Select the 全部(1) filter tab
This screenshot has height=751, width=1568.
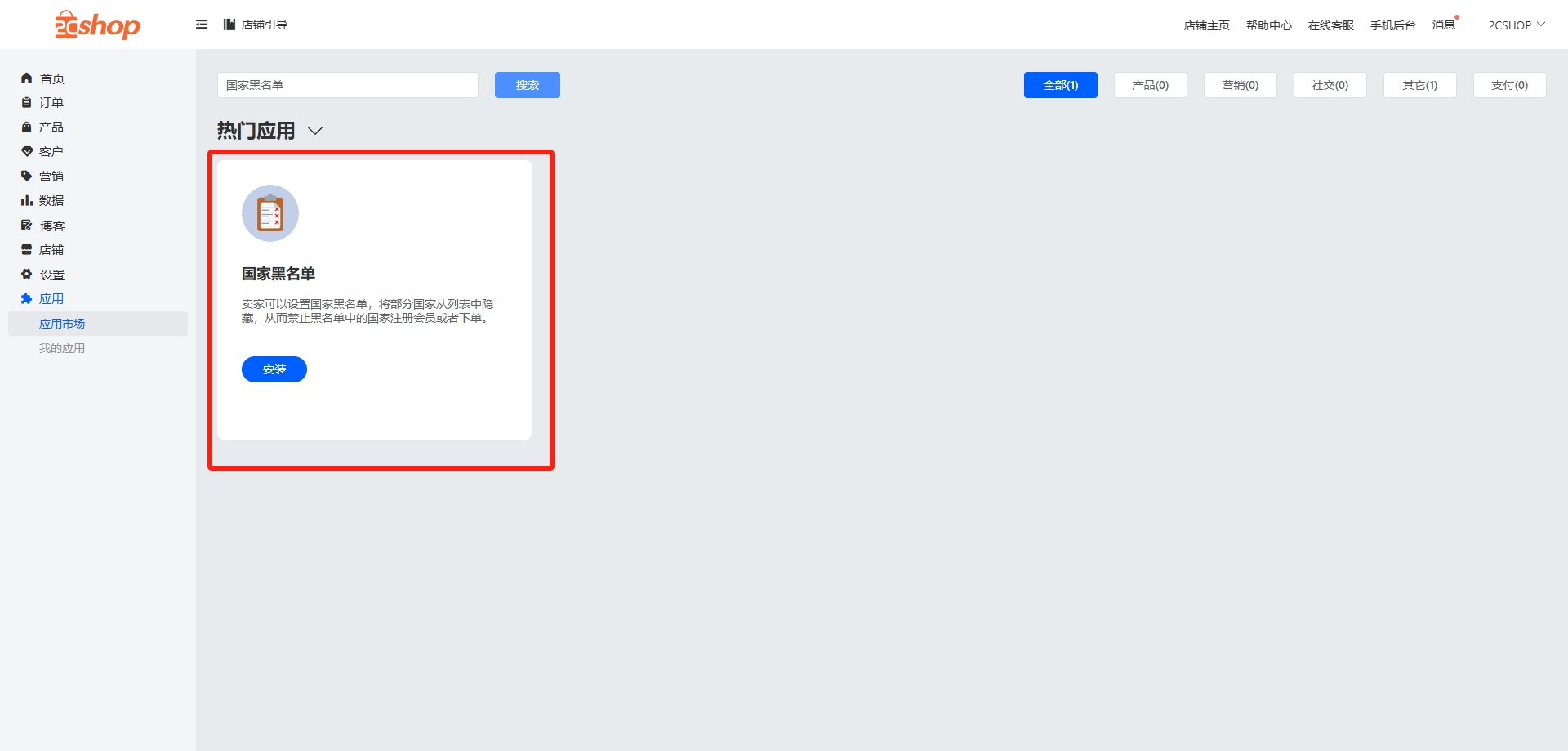1061,85
